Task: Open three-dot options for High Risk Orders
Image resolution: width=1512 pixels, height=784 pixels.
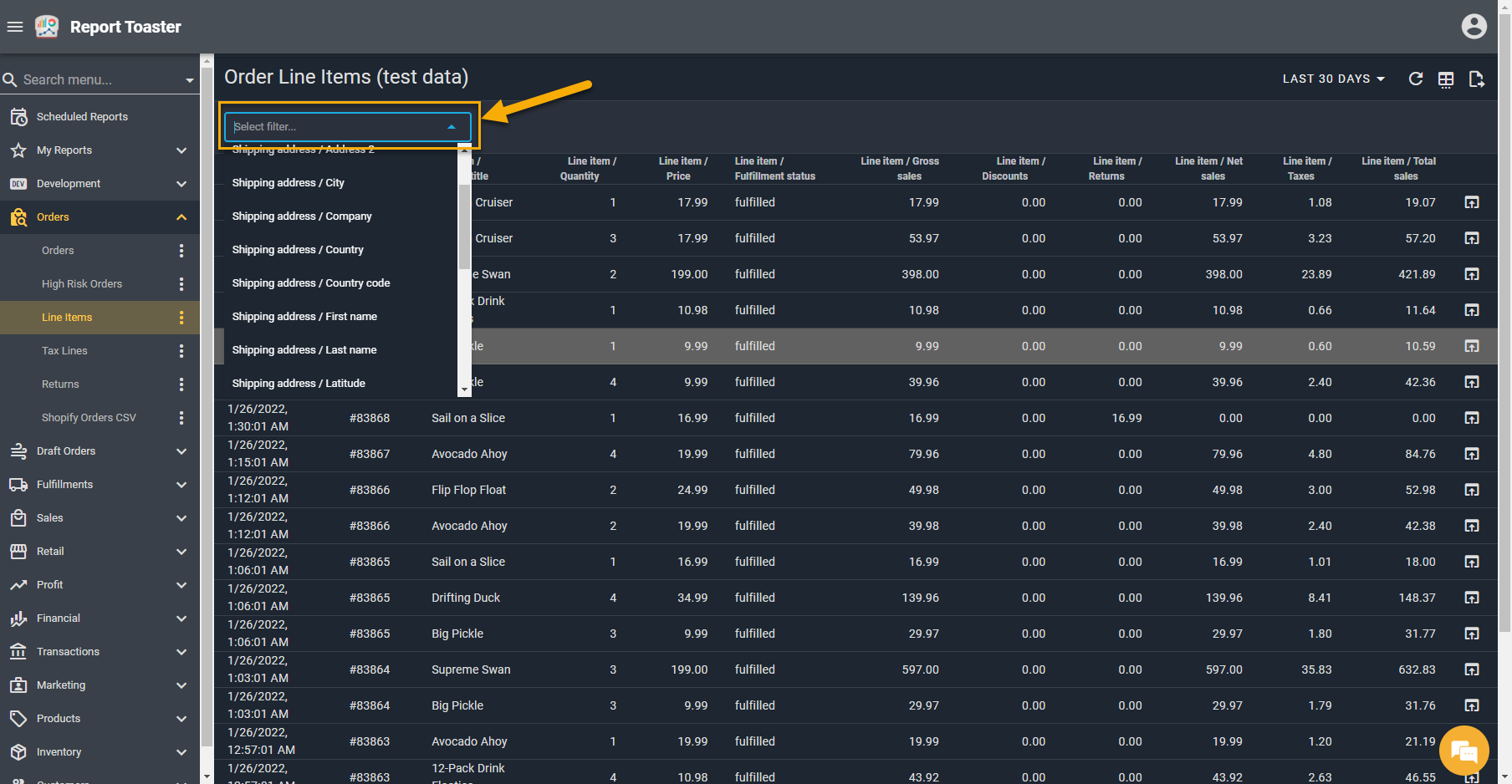Action: pos(181,284)
